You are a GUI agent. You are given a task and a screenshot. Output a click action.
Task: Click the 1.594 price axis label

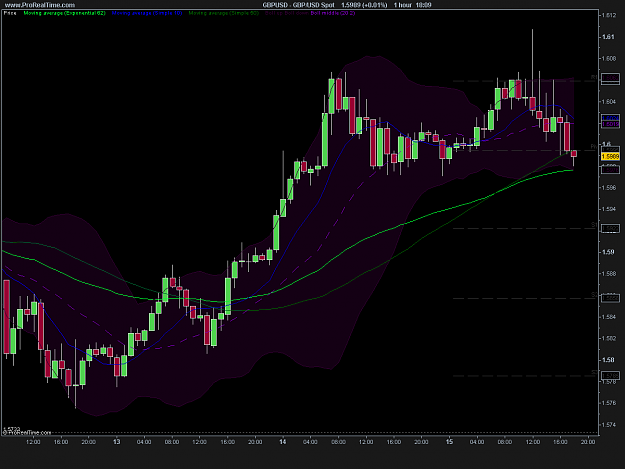pos(609,209)
